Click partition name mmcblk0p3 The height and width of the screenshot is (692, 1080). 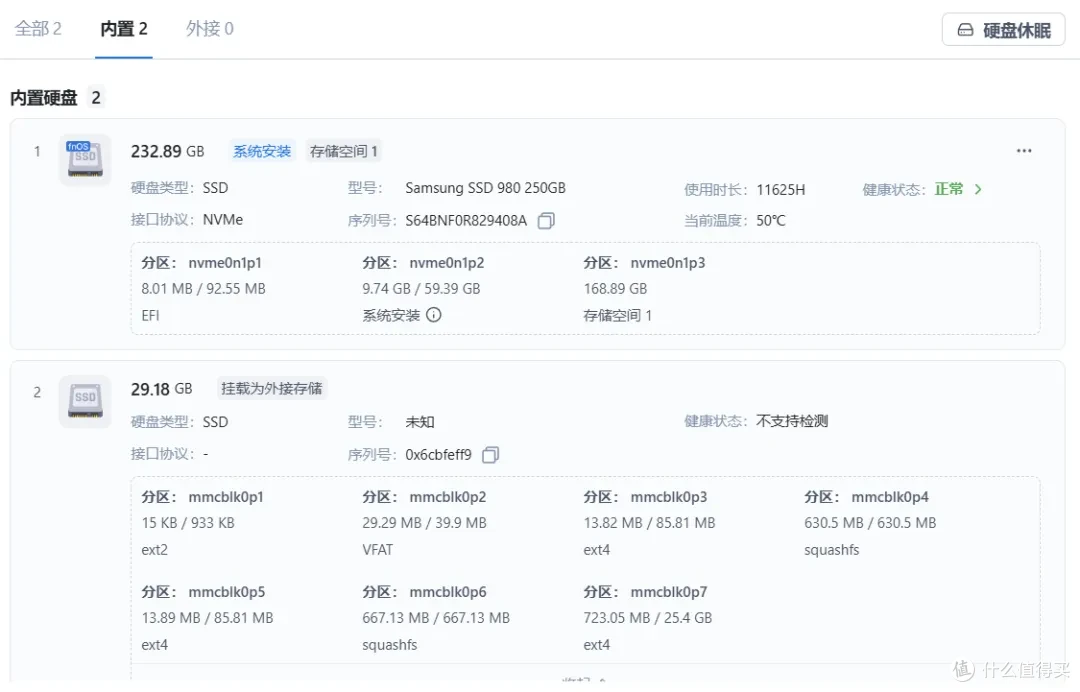coord(669,497)
